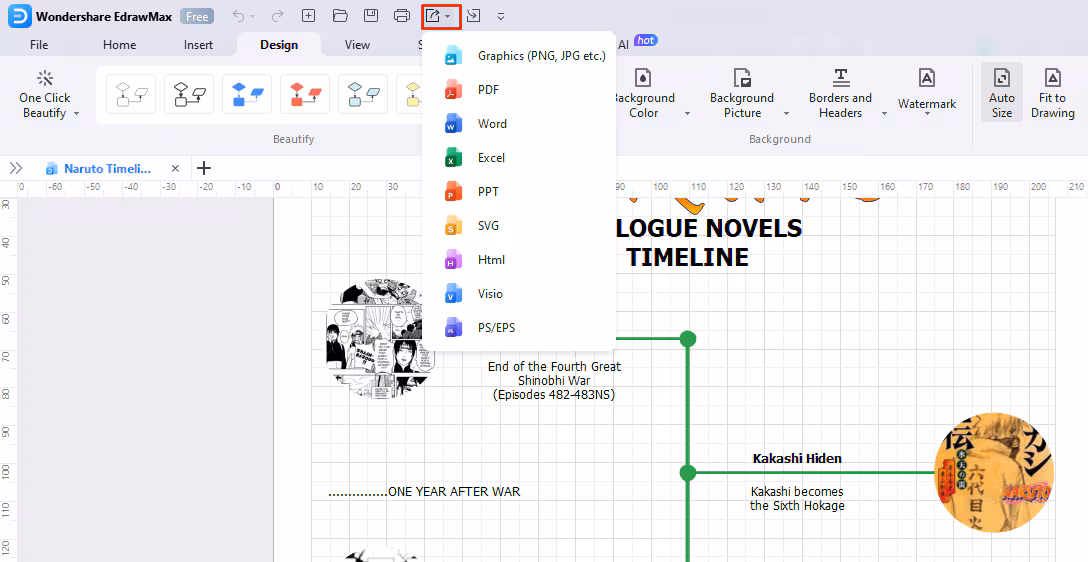
Task: Click the Print icon
Action: tap(402, 16)
